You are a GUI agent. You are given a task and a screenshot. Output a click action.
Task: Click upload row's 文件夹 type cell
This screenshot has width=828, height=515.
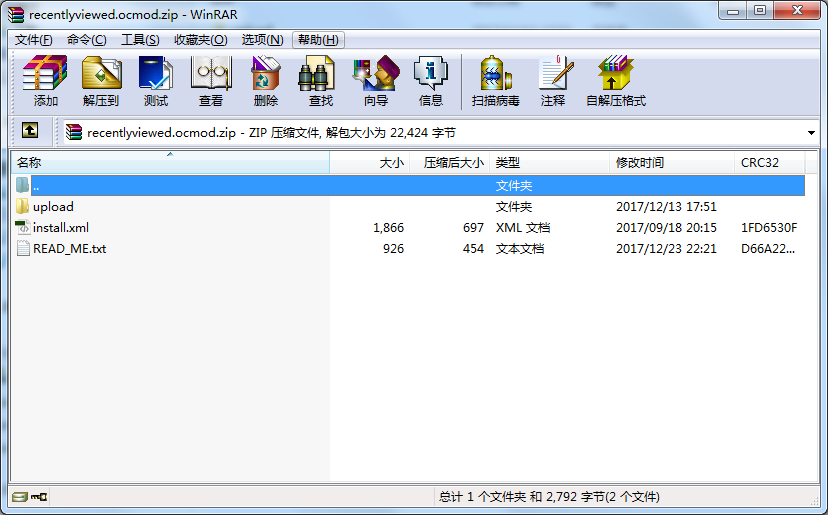point(514,207)
